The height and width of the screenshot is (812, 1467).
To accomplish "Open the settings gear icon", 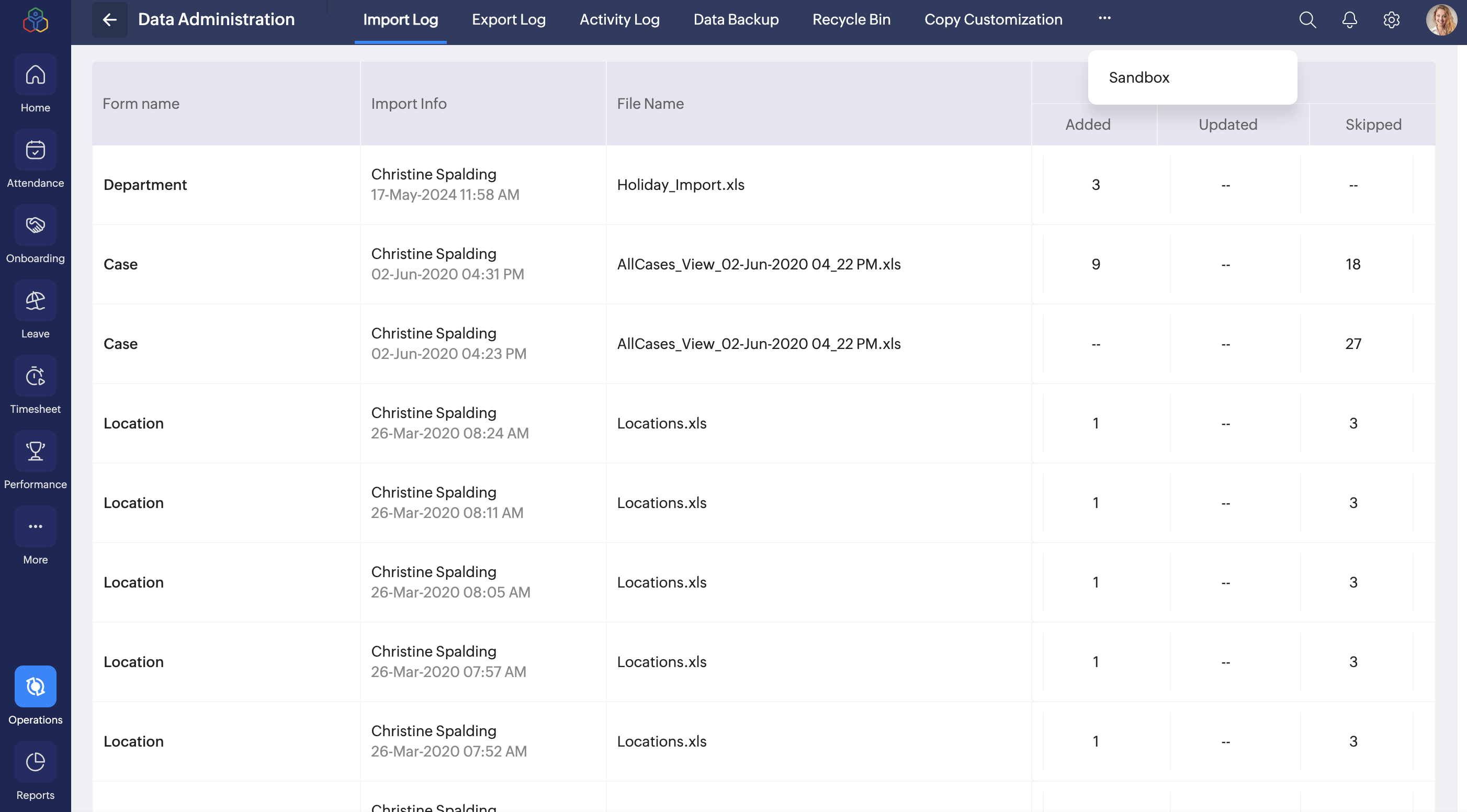I will click(x=1391, y=20).
